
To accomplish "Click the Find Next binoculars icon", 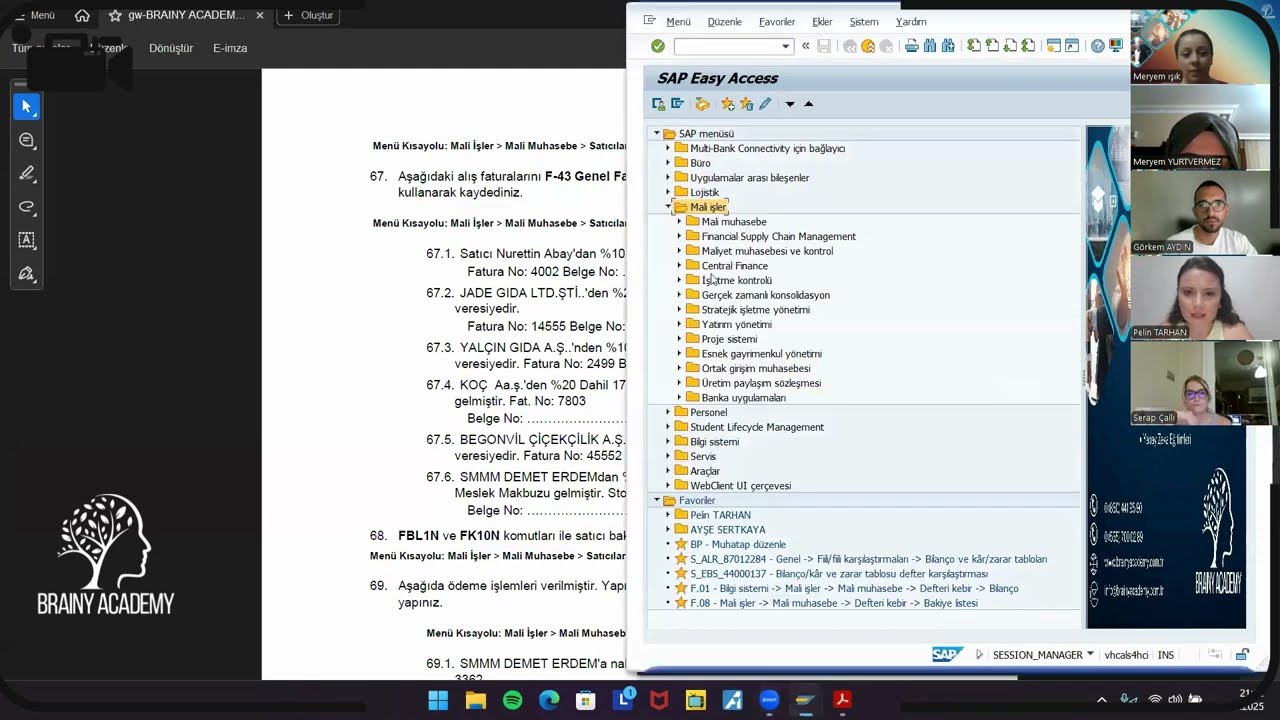I will pyautogui.click(x=948, y=46).
